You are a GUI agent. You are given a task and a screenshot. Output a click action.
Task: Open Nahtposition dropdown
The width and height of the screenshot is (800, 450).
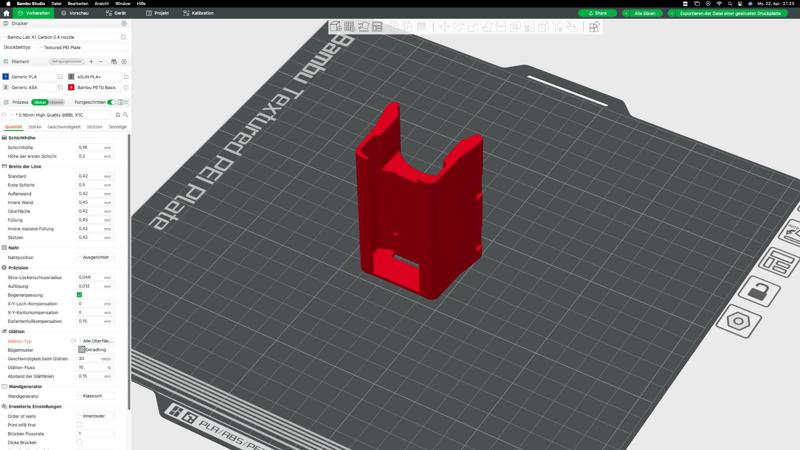click(x=95, y=258)
